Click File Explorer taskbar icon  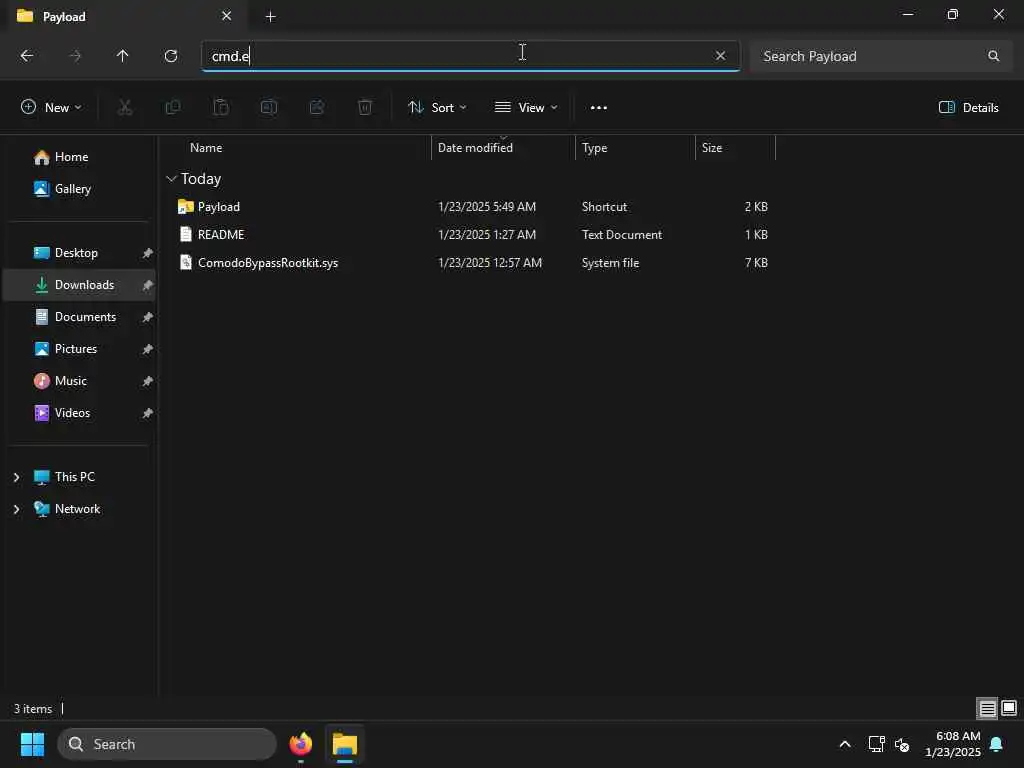[345, 744]
